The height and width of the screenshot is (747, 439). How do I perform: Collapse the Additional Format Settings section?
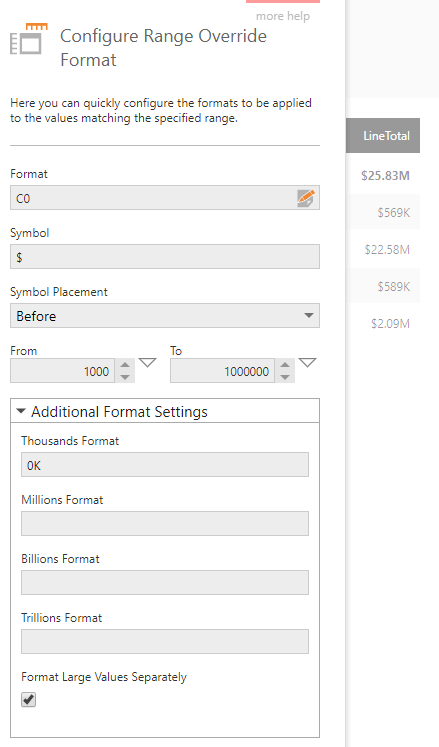(x=20, y=411)
